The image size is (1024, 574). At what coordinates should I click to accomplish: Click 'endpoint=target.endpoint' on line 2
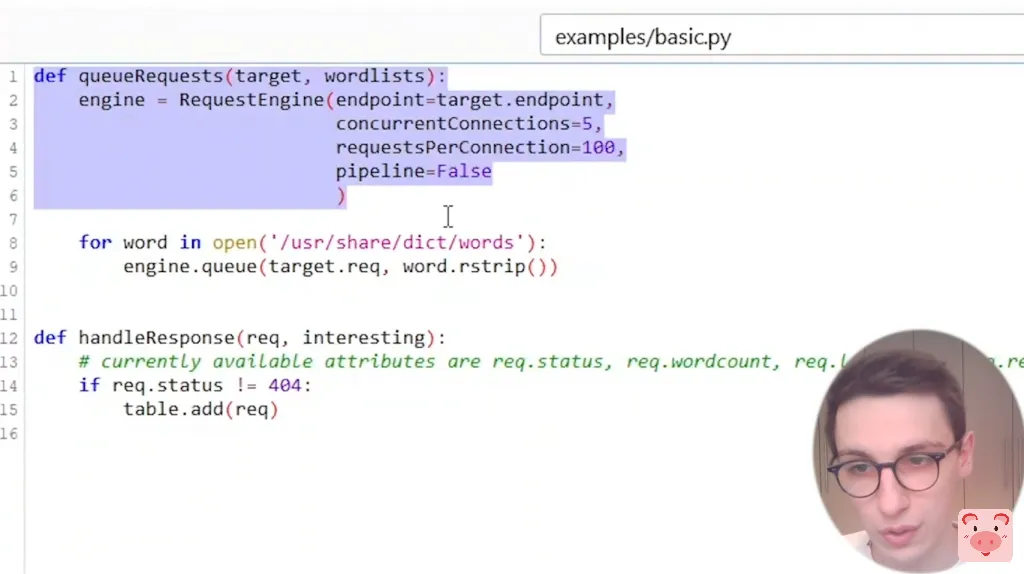click(x=470, y=100)
